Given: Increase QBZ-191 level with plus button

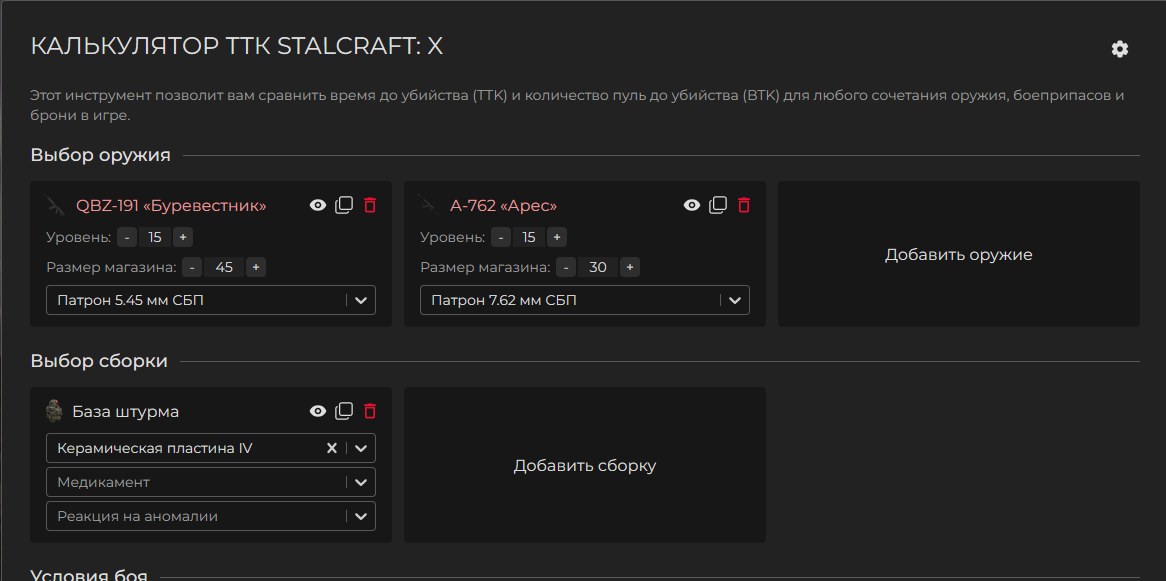Looking at the screenshot, I should pyautogui.click(x=183, y=238).
